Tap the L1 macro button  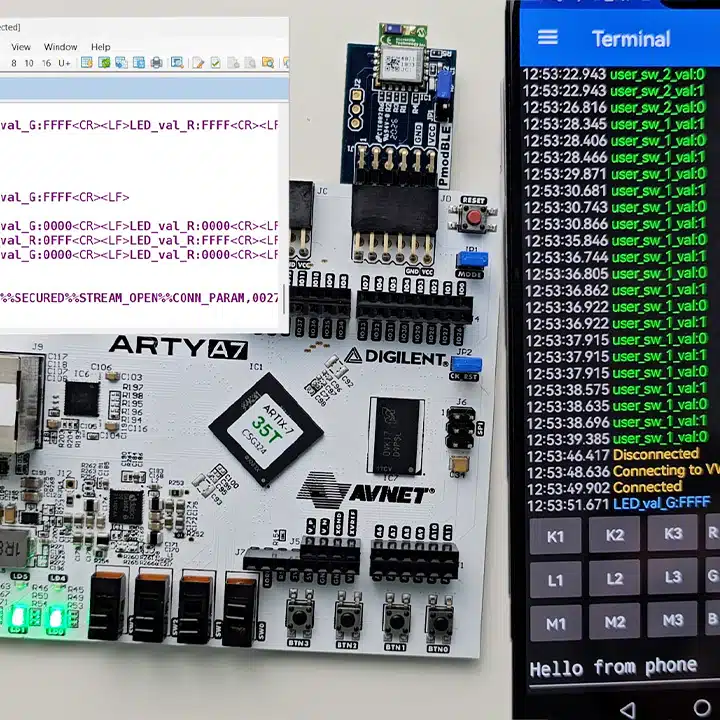point(555,580)
